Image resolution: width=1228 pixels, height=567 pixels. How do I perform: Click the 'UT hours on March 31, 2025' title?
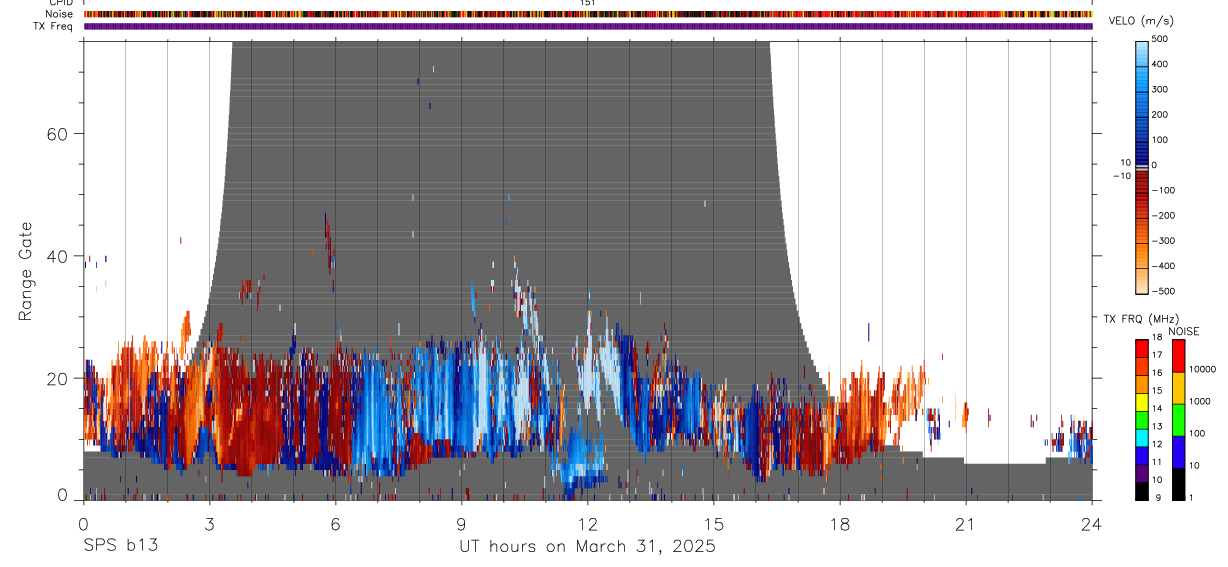click(587, 546)
